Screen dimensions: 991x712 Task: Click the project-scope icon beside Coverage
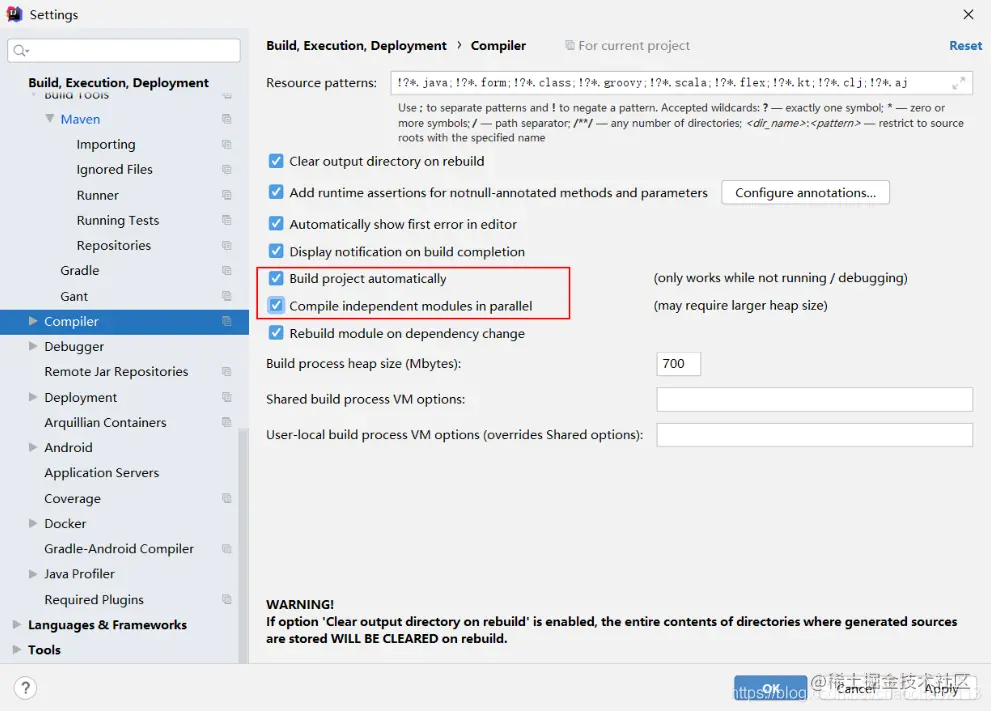pos(227,498)
